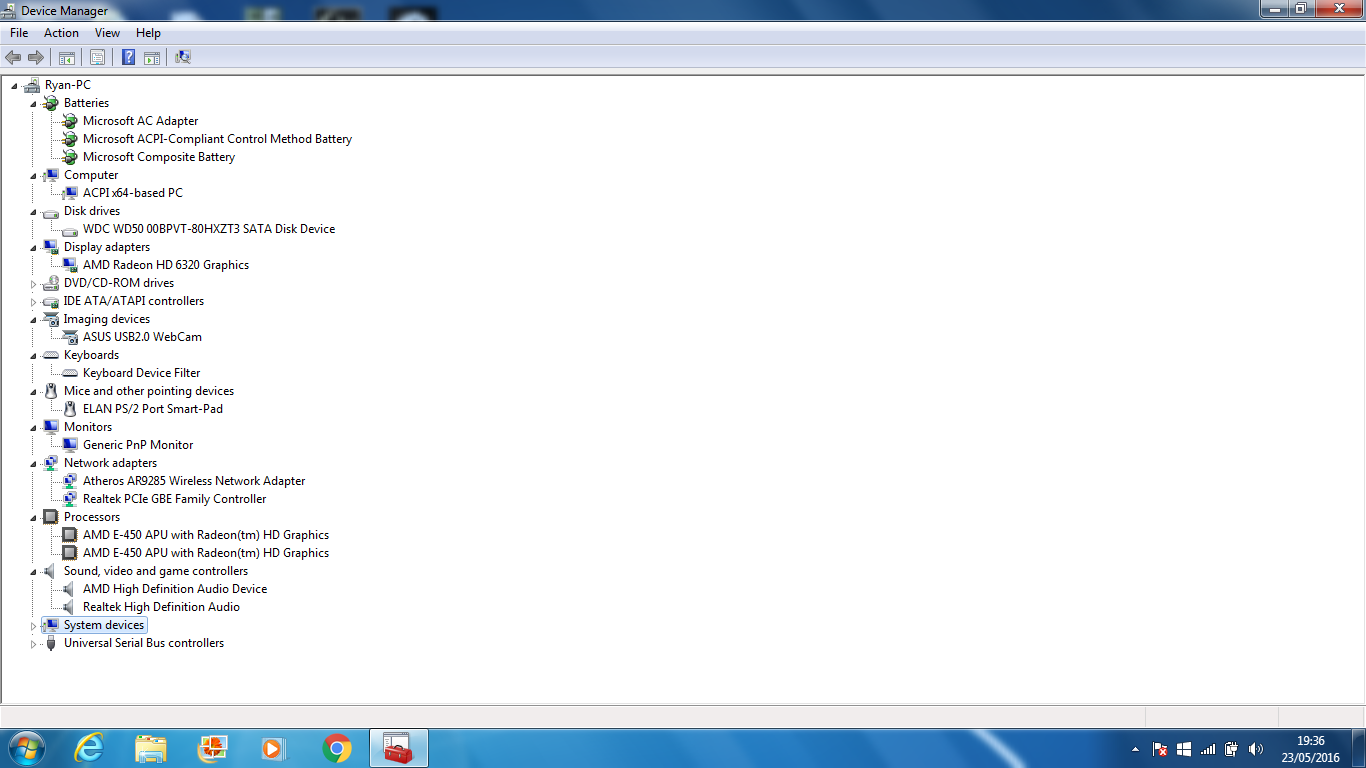Select Universal Serial Bus controllers label
The height and width of the screenshot is (768, 1366).
tap(144, 643)
